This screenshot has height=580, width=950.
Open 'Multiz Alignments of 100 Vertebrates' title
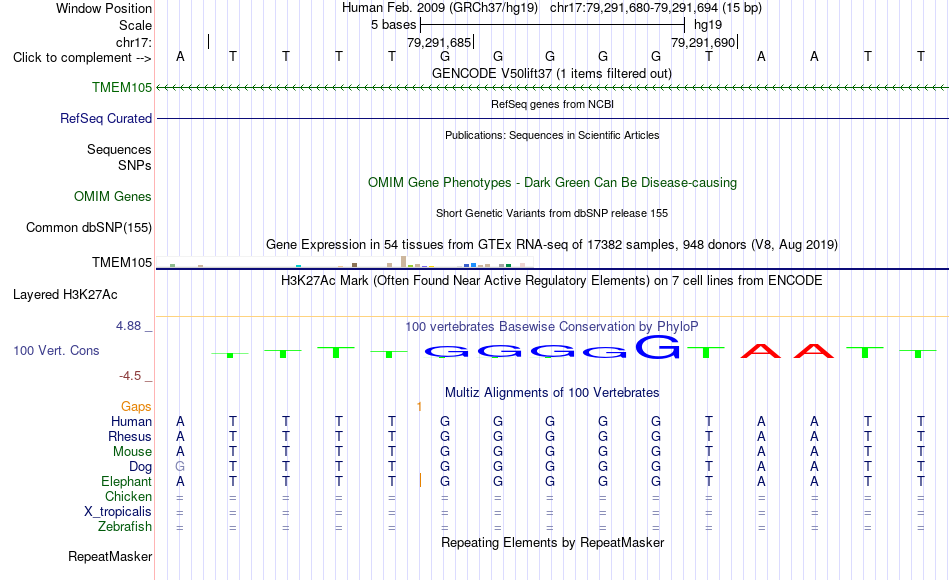(x=552, y=393)
